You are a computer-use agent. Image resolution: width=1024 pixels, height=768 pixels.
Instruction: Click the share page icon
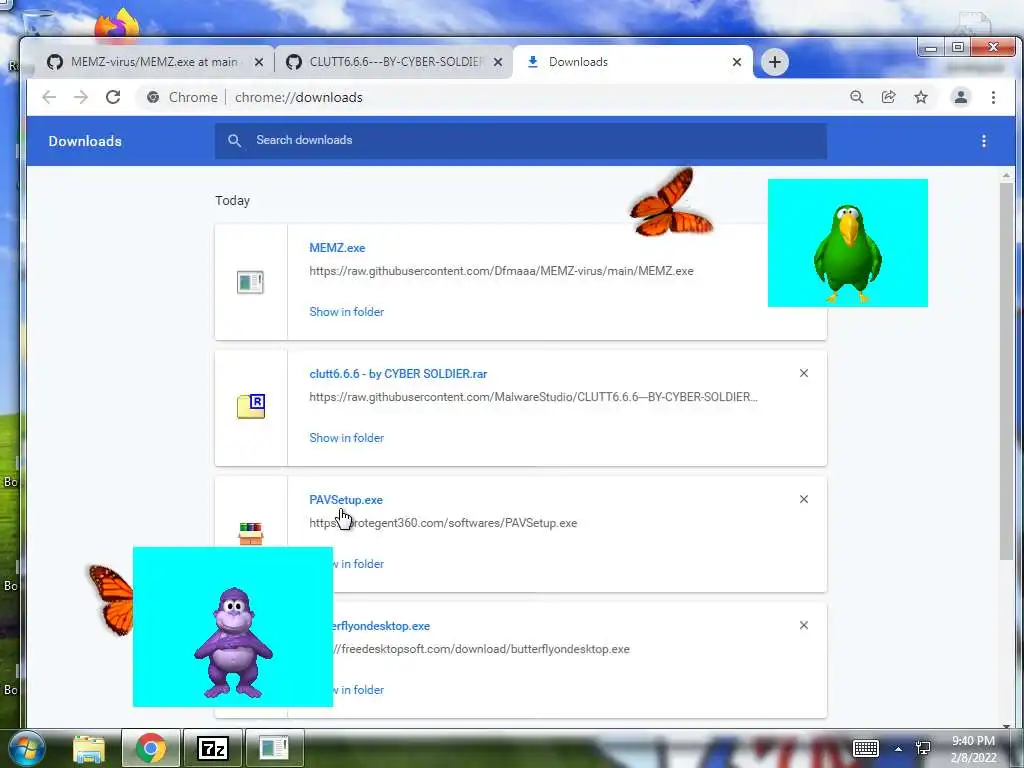point(888,97)
